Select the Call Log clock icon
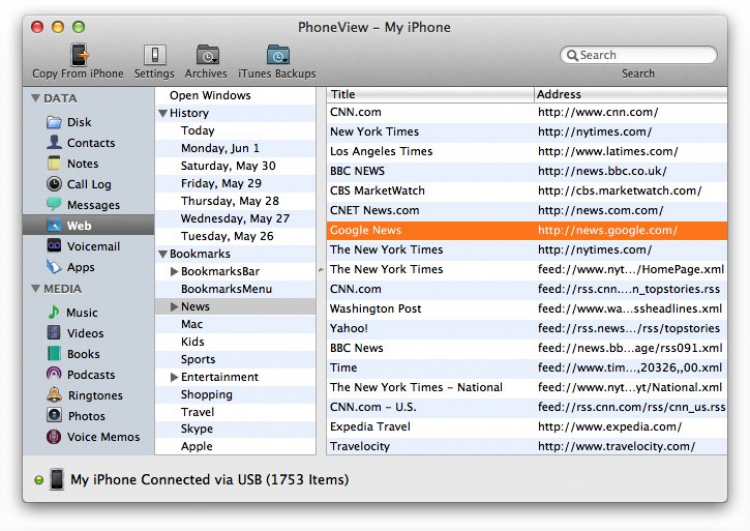 (54, 184)
